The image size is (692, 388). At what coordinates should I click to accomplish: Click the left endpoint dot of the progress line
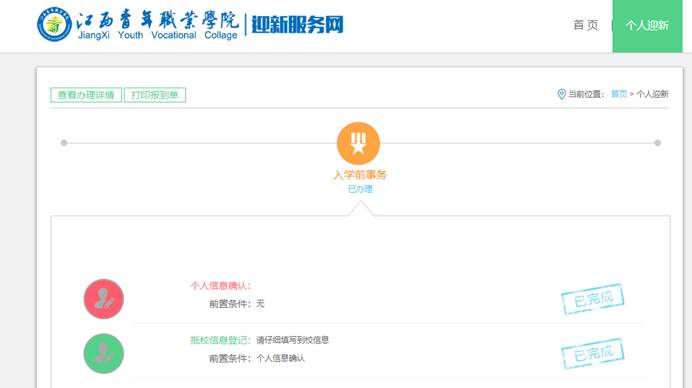(x=64, y=143)
